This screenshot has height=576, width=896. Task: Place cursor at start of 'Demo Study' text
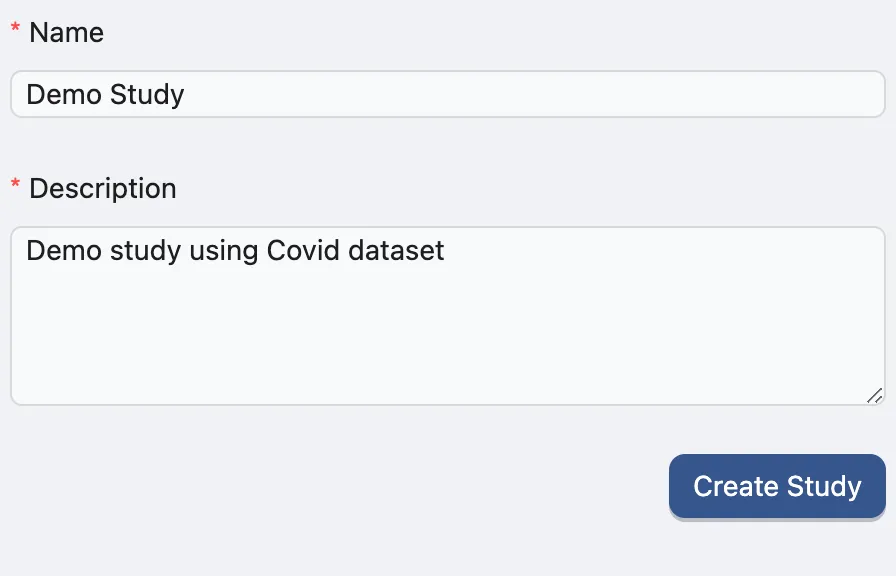[30, 93]
